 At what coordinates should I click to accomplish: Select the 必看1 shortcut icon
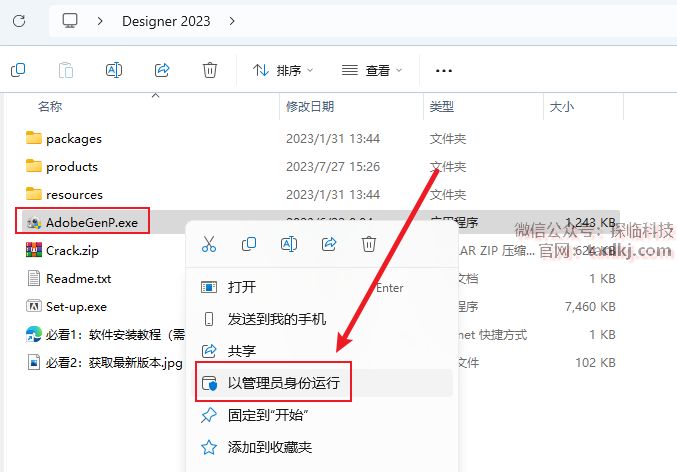(x=34, y=335)
